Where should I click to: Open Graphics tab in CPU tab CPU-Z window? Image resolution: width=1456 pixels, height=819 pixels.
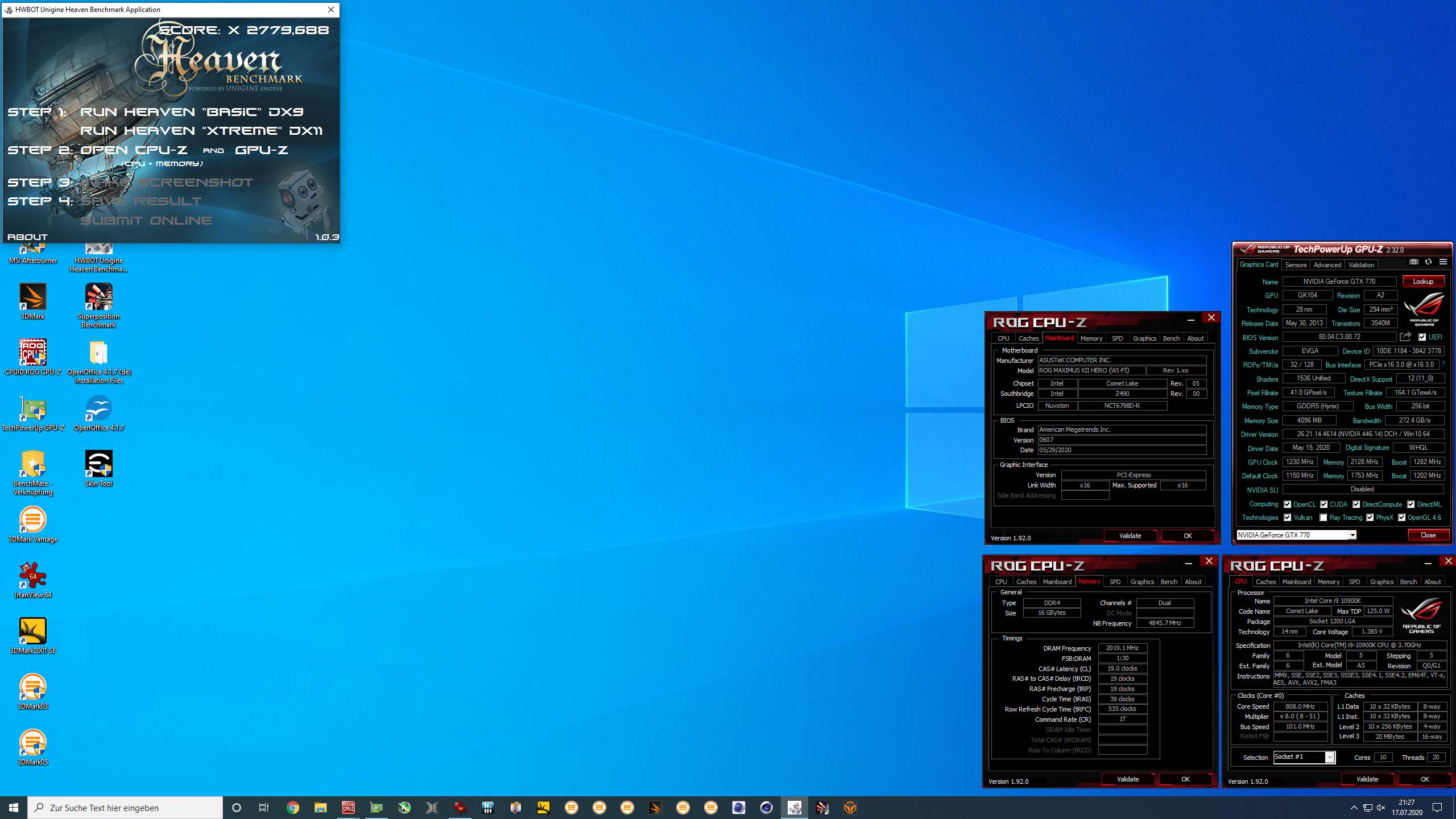tap(1381, 582)
